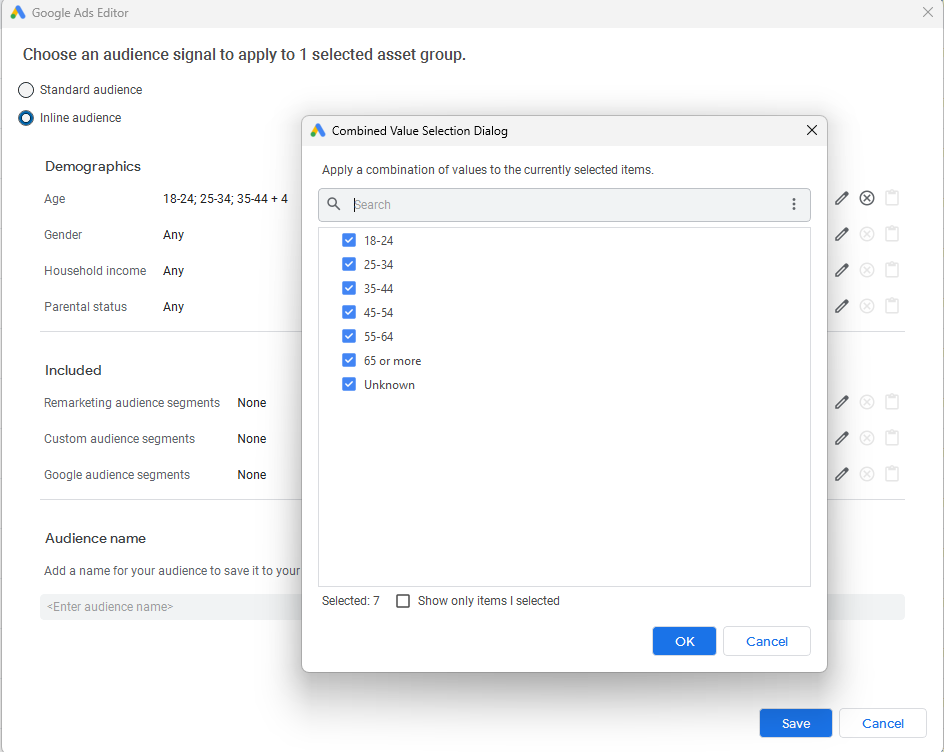Select the Standard audience radio button
Screen dimensions: 944x752
(x=26, y=90)
